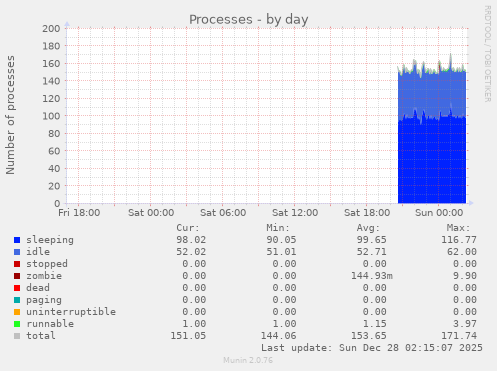The width and height of the screenshot is (497, 371).
Task: Click the 'dead' legend label
Action: point(38,288)
